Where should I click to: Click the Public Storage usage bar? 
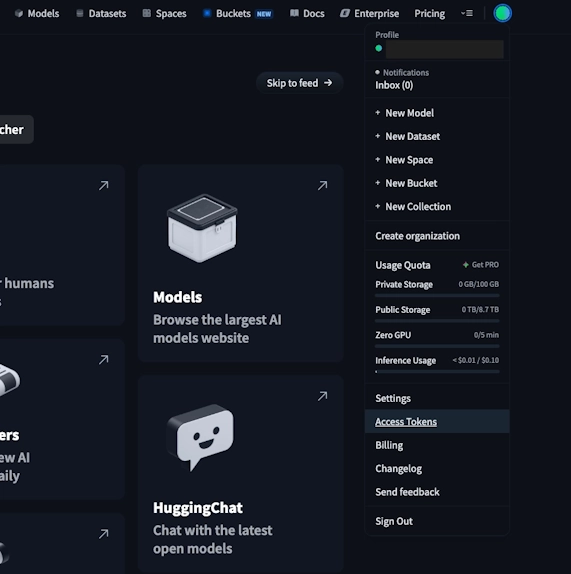(x=437, y=321)
